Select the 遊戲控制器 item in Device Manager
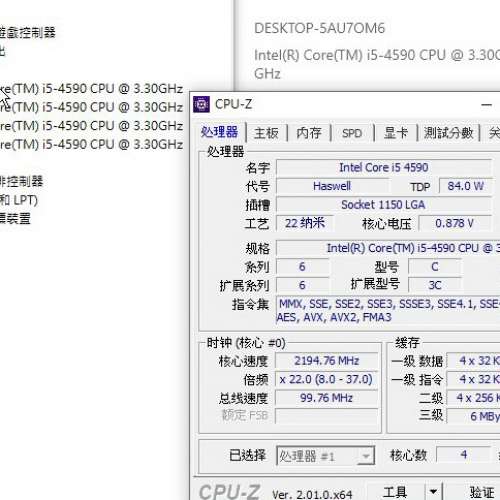 pos(28,32)
